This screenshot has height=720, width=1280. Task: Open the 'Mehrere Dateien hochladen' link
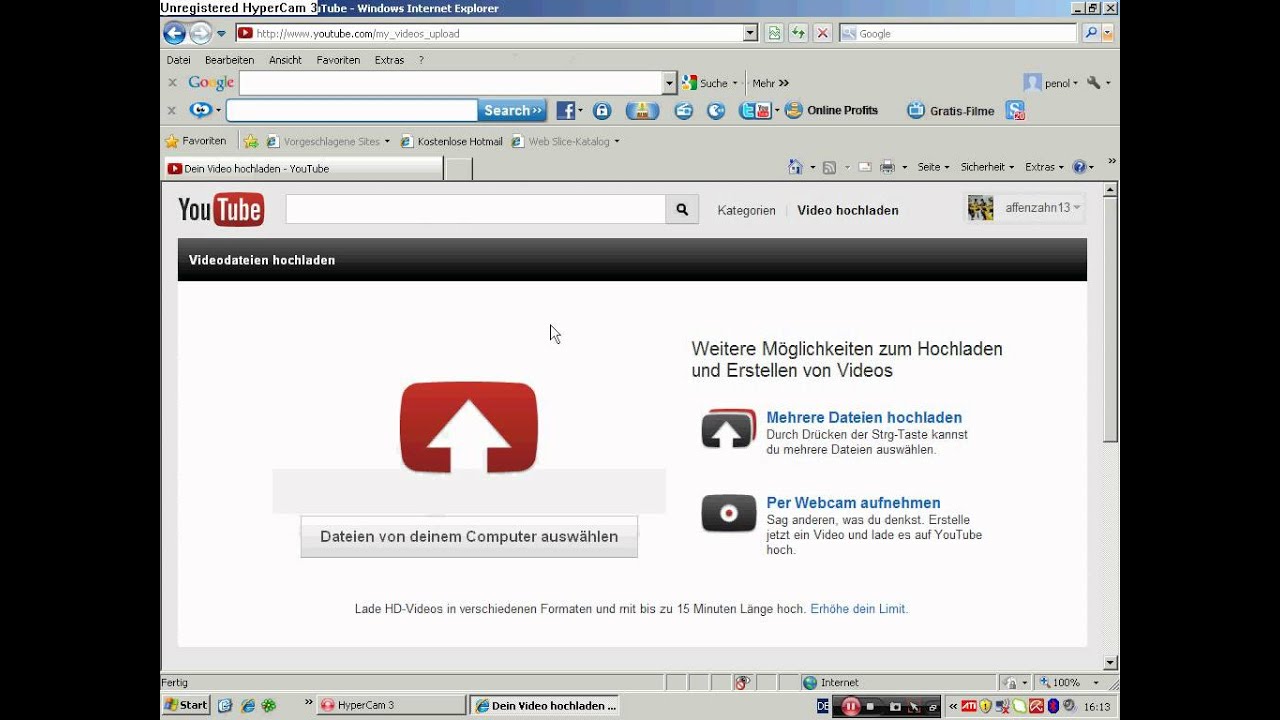pyautogui.click(x=864, y=417)
